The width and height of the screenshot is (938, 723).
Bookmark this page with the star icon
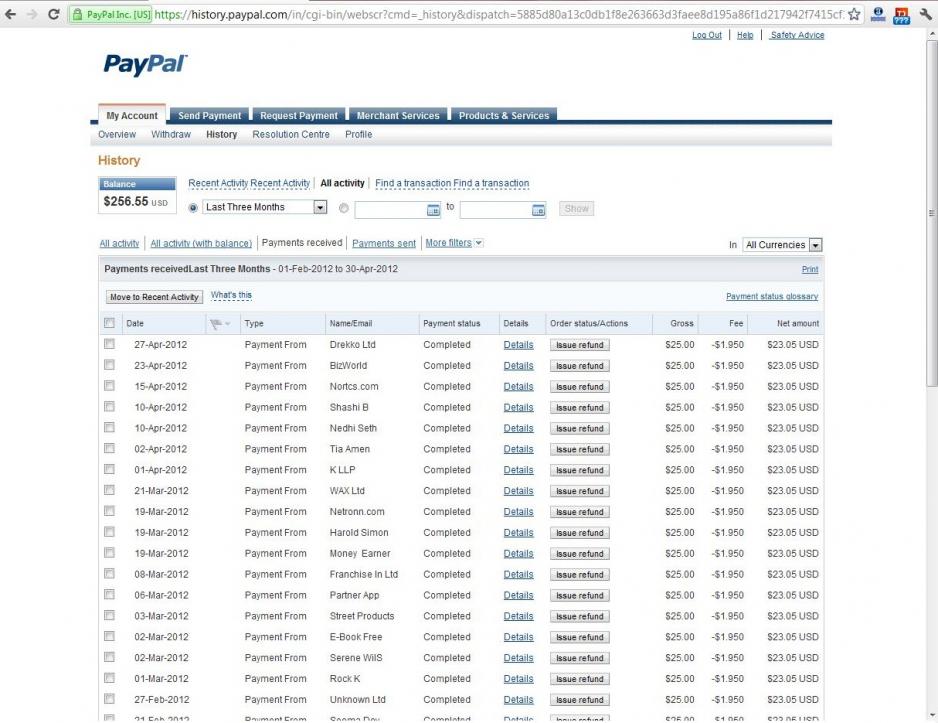854,14
